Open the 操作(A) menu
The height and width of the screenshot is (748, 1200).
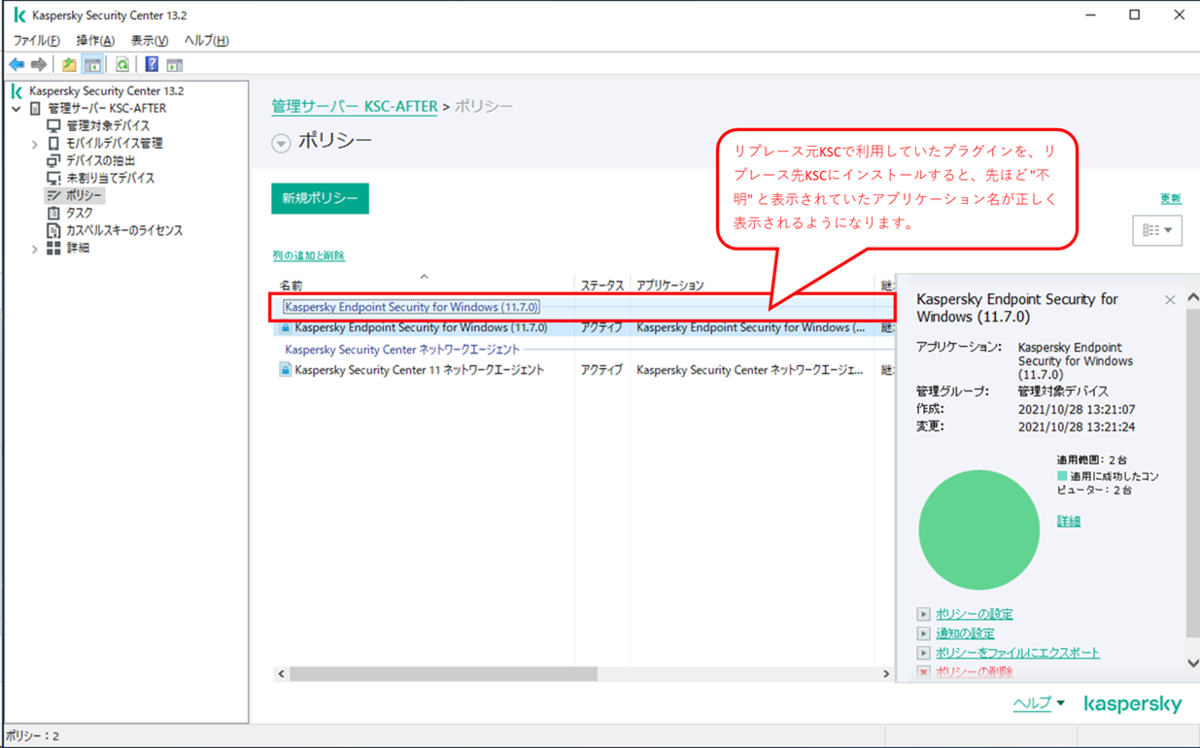[x=96, y=40]
